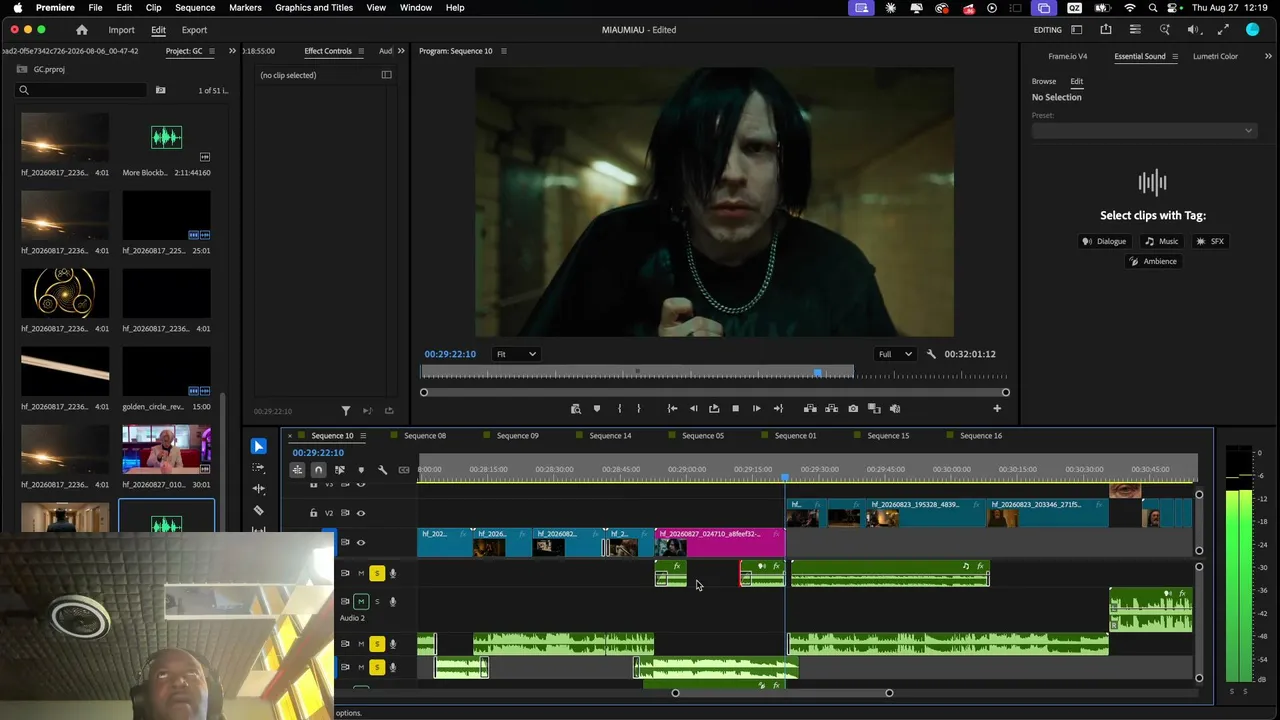The image size is (1280, 720).
Task: Add marker in program monitor
Action: click(597, 408)
